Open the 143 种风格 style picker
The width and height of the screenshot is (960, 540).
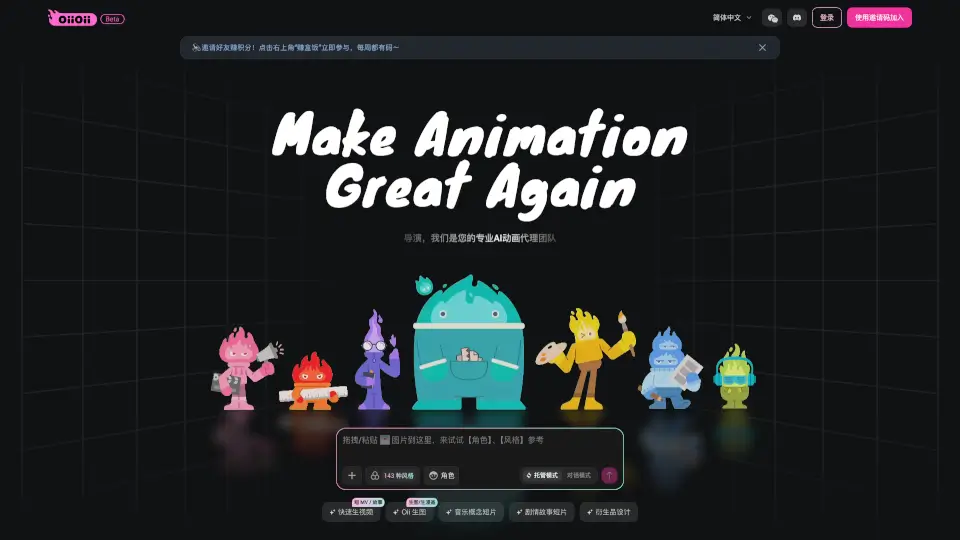(392, 476)
